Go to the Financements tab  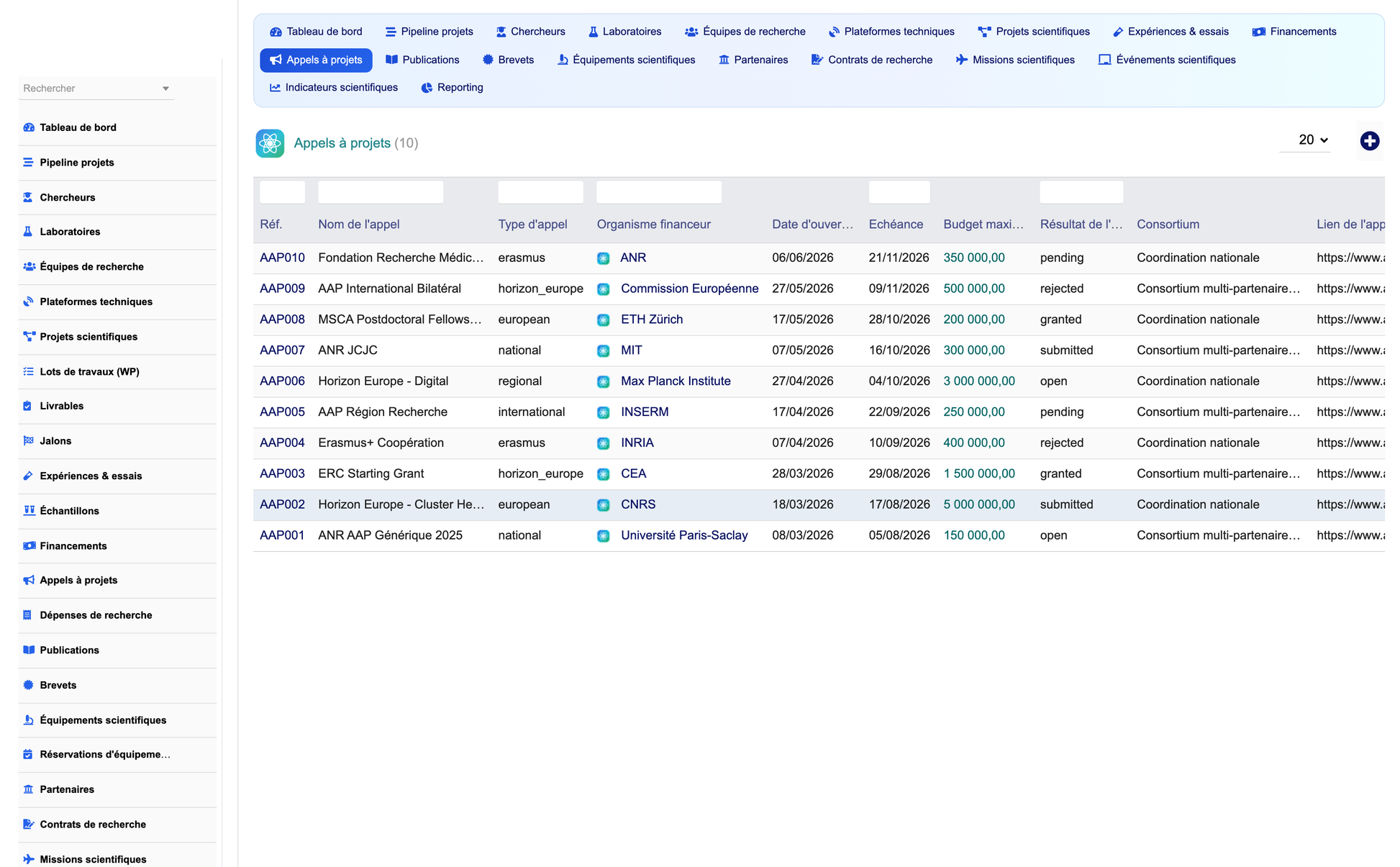[x=1294, y=32]
